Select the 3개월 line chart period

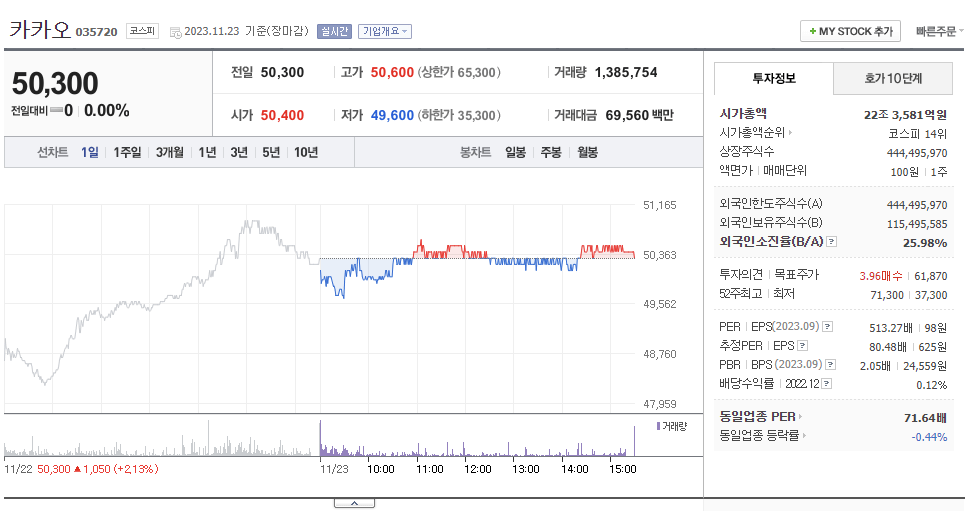tap(170, 152)
